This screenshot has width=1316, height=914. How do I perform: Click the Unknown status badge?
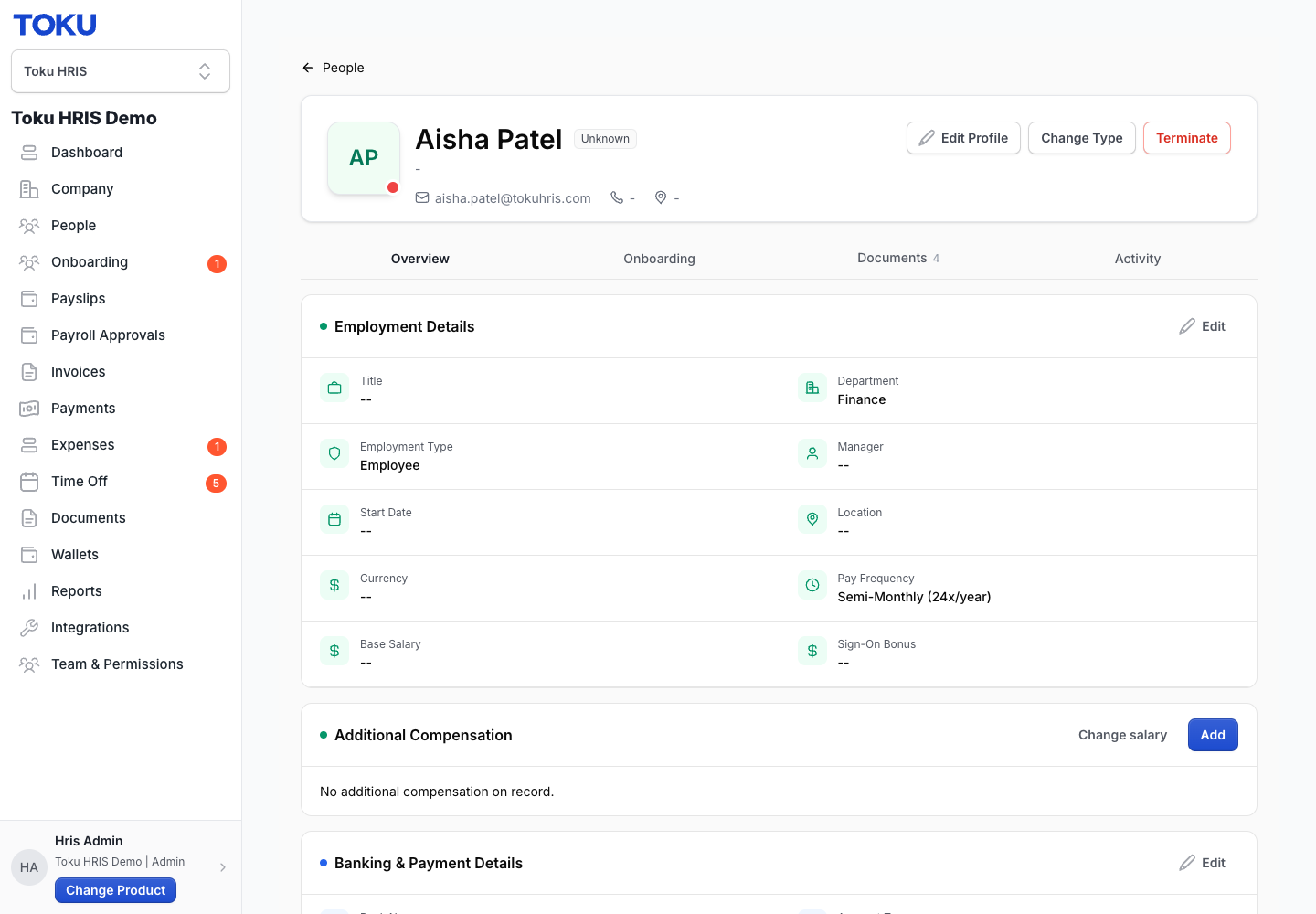click(x=605, y=139)
